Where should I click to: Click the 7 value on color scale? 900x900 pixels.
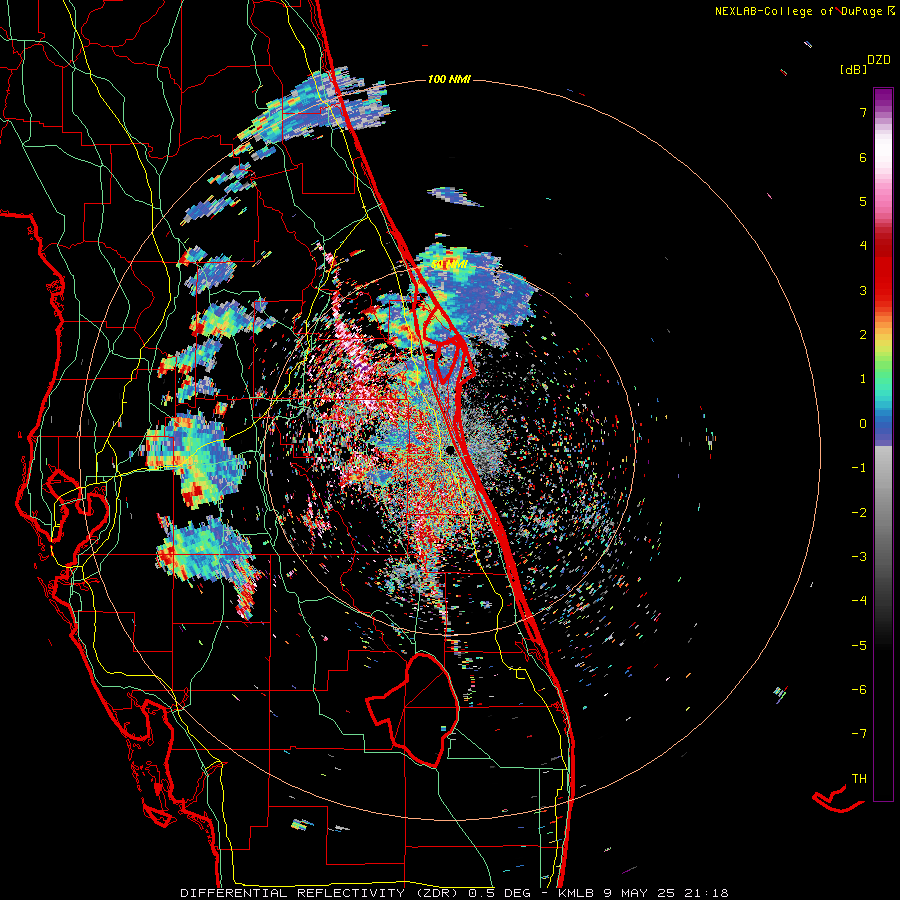point(863,112)
